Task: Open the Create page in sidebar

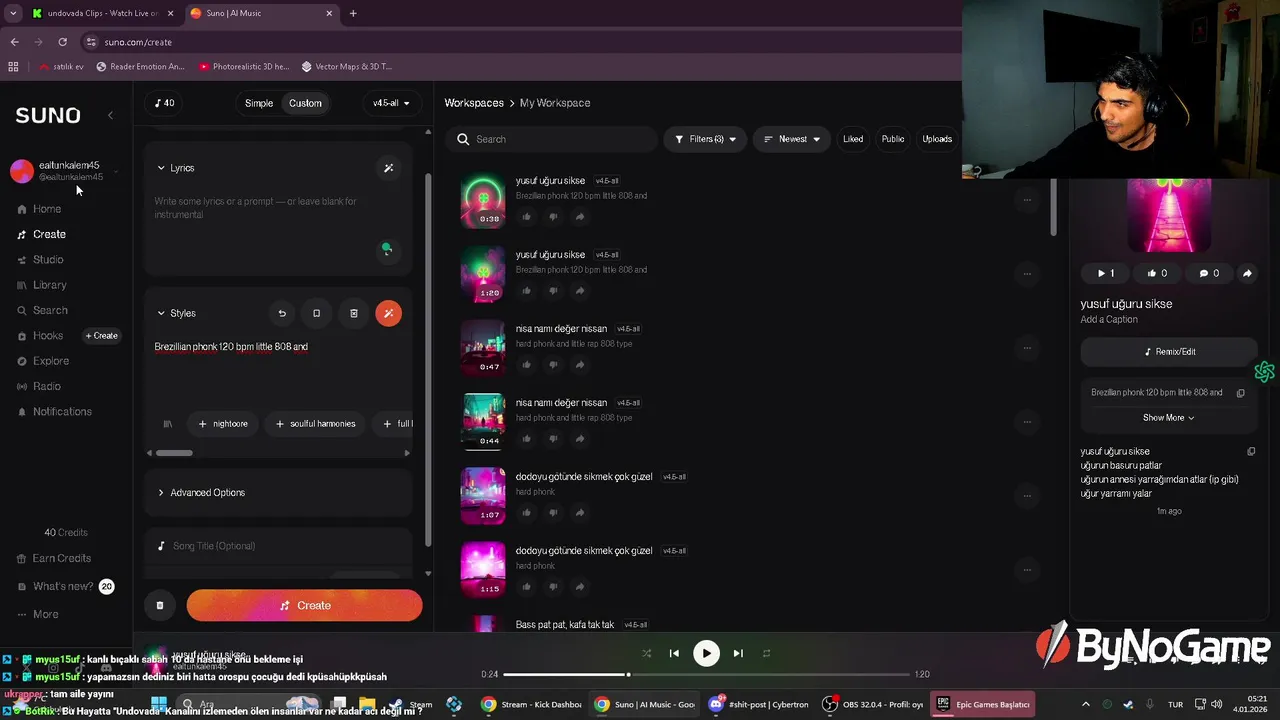Action: 42,234
